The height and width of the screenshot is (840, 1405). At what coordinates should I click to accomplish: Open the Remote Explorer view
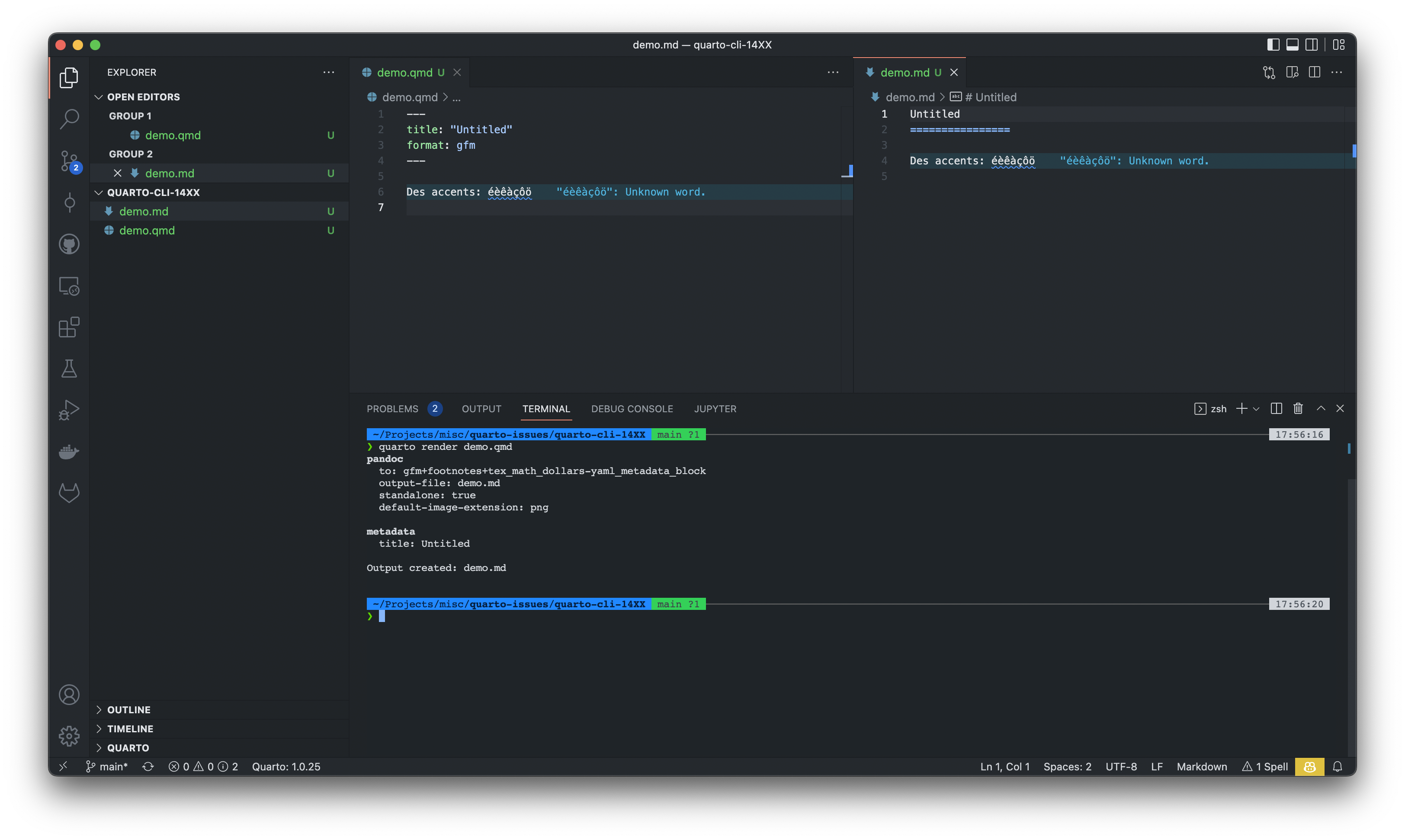pyautogui.click(x=68, y=286)
